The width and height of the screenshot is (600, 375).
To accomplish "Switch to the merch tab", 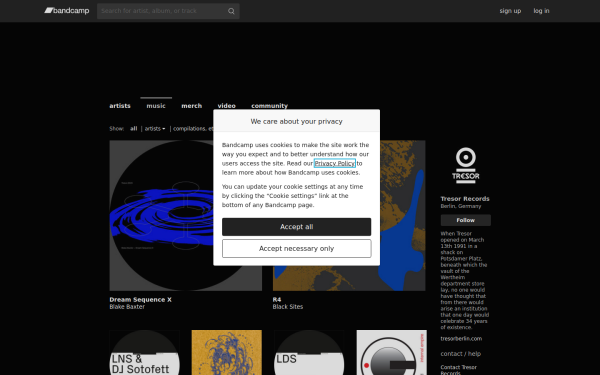I will click(x=191, y=106).
